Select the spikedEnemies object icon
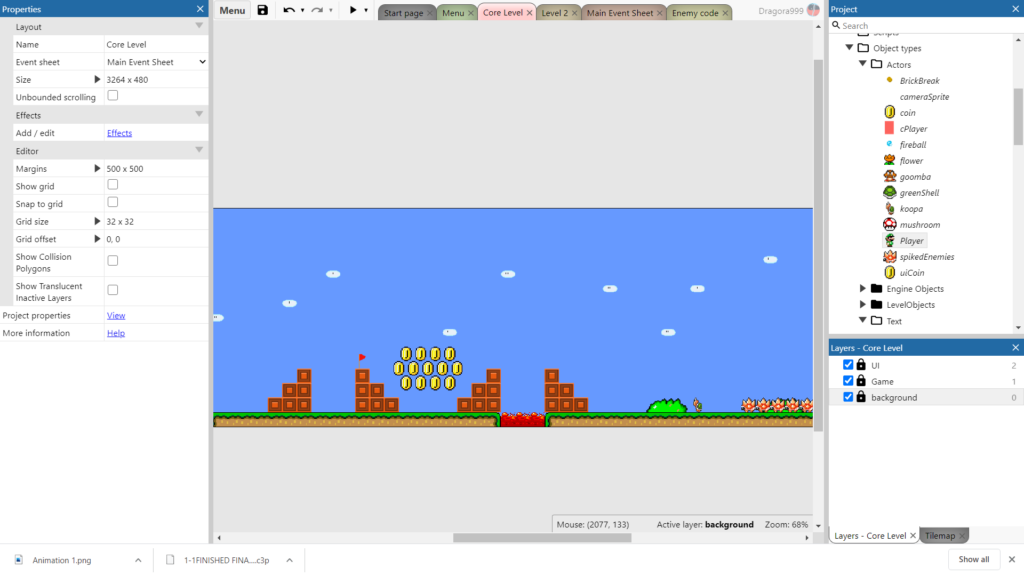Image resolution: width=1024 pixels, height=576 pixels. point(889,257)
